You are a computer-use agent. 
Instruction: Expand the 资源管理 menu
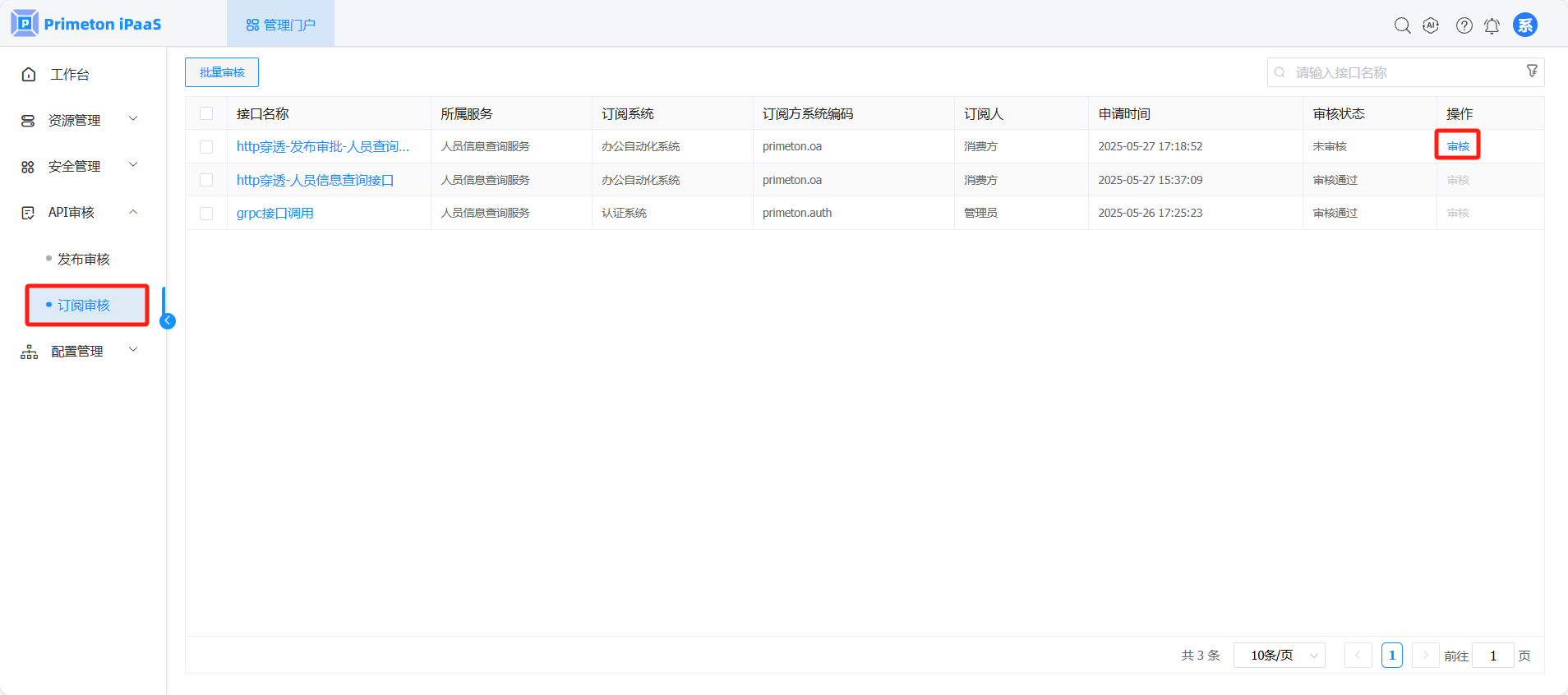80,120
